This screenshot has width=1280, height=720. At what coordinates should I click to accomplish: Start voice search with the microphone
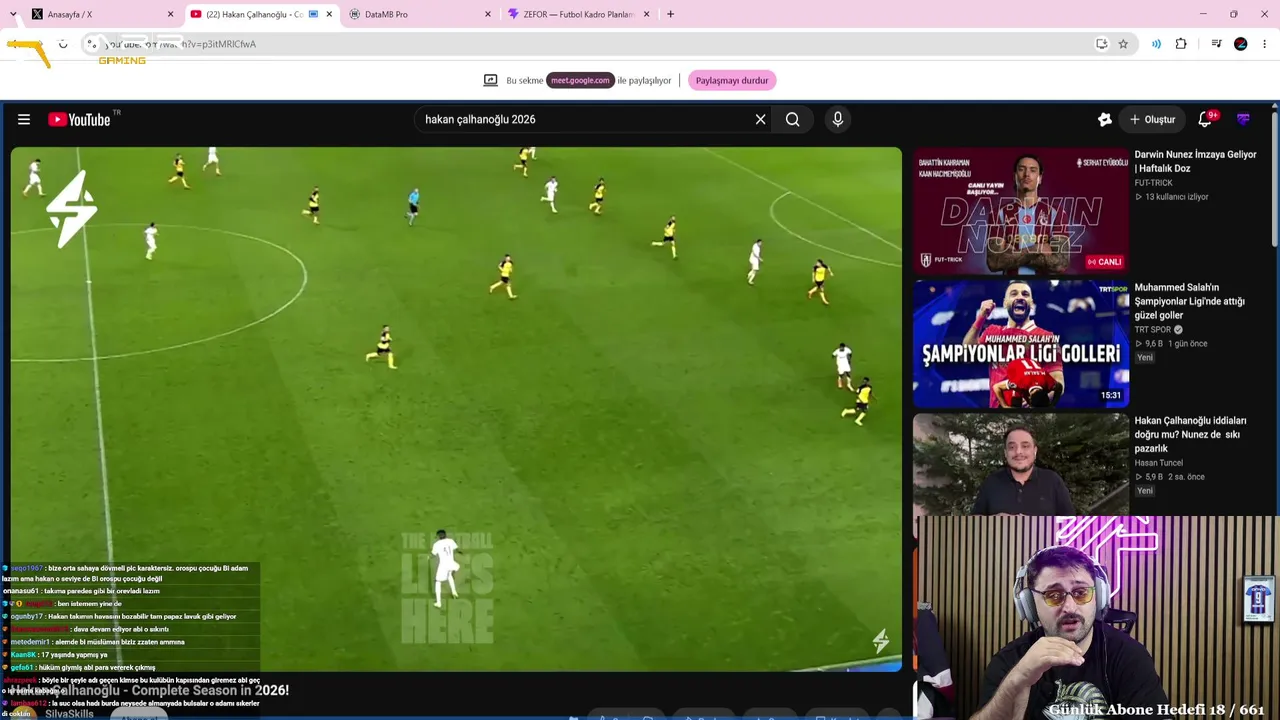(838, 119)
